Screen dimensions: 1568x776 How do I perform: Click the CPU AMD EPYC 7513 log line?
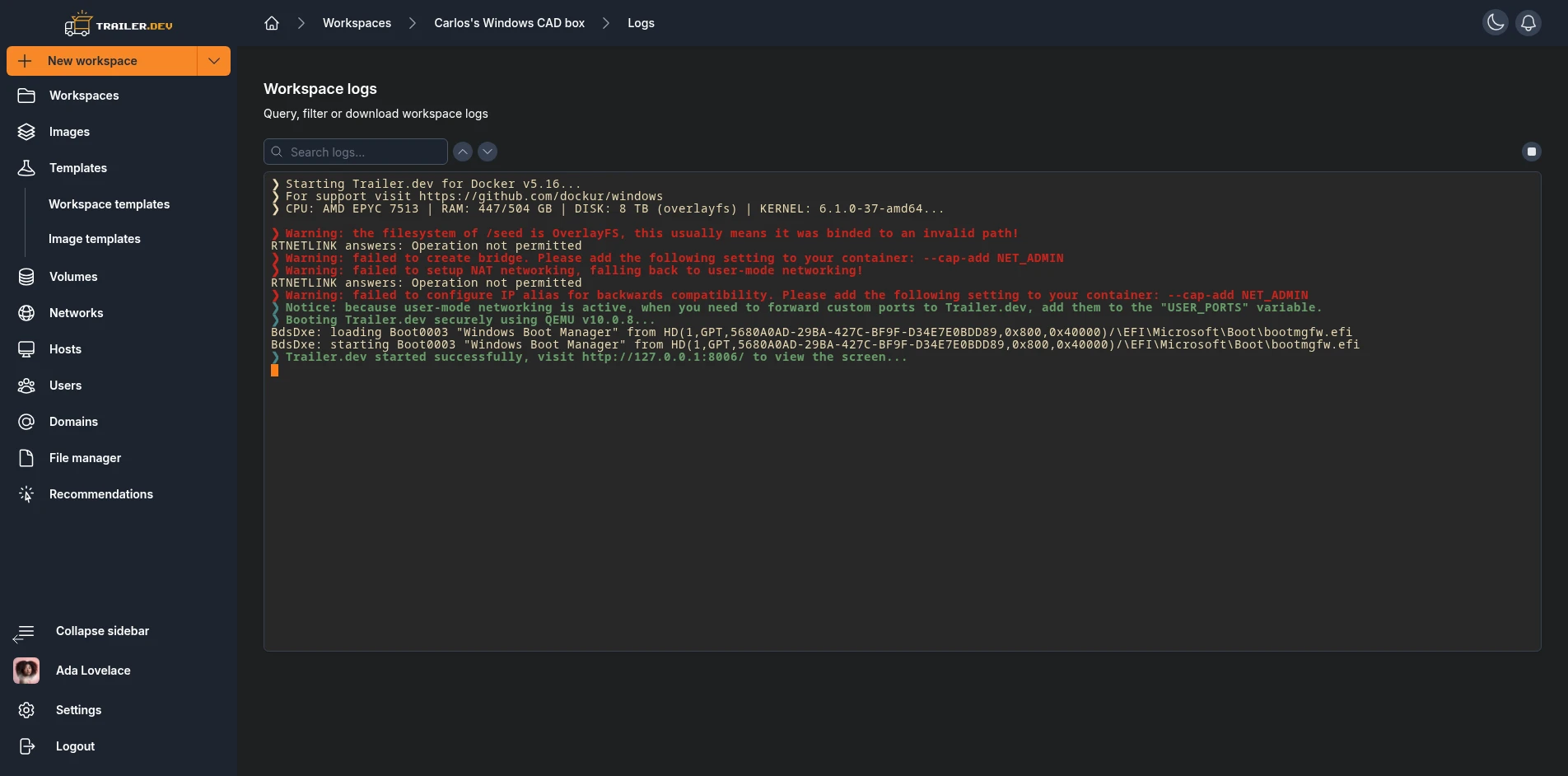(608, 208)
